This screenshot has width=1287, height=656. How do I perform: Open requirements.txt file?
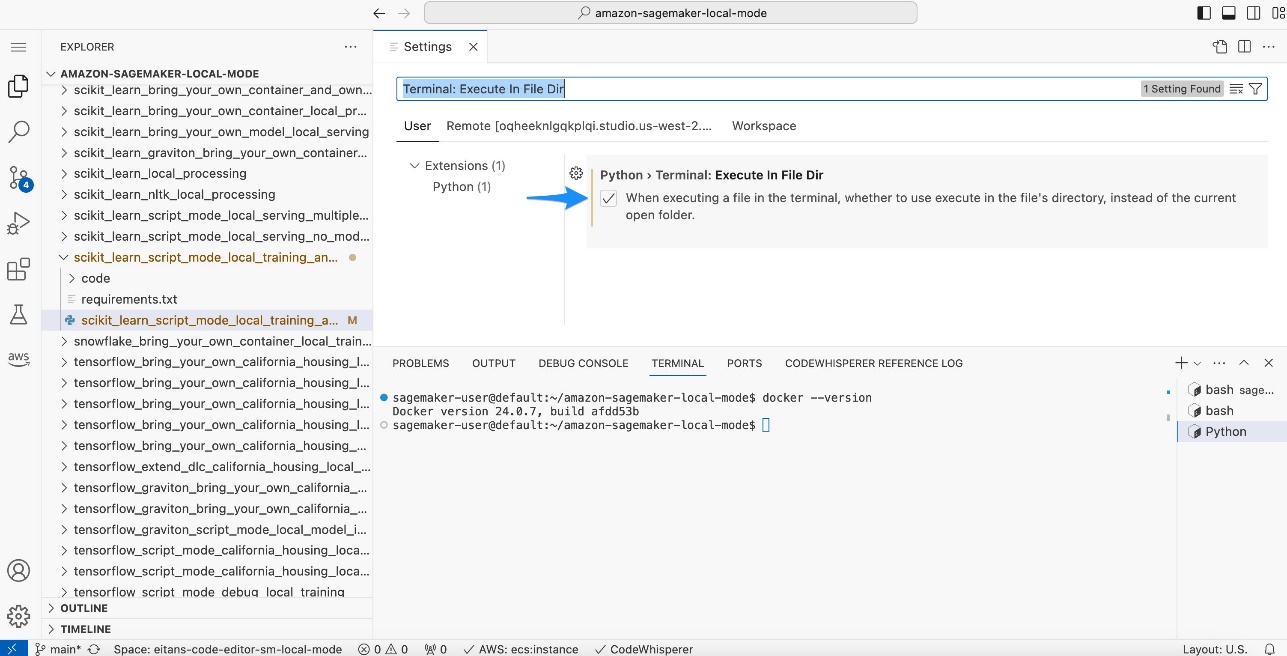pos(206,299)
